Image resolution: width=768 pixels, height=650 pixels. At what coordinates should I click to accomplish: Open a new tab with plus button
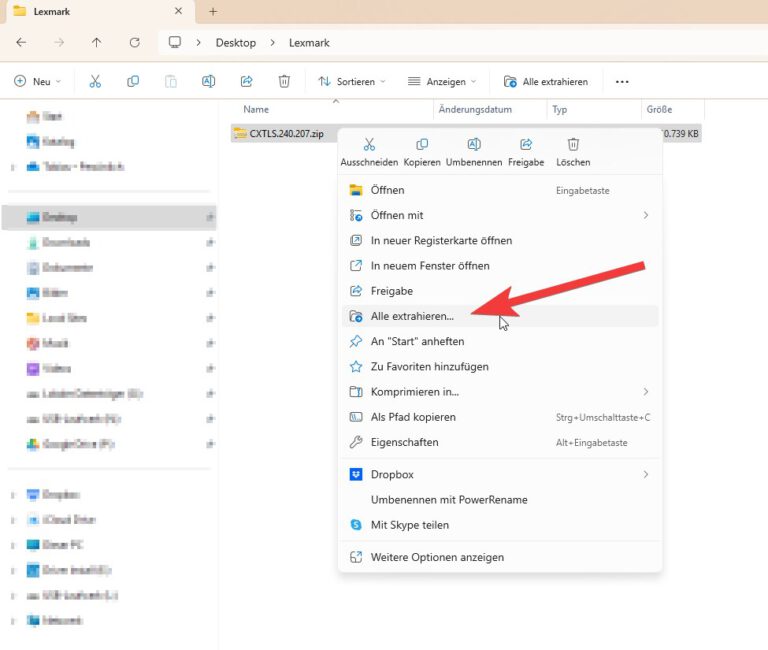213,11
